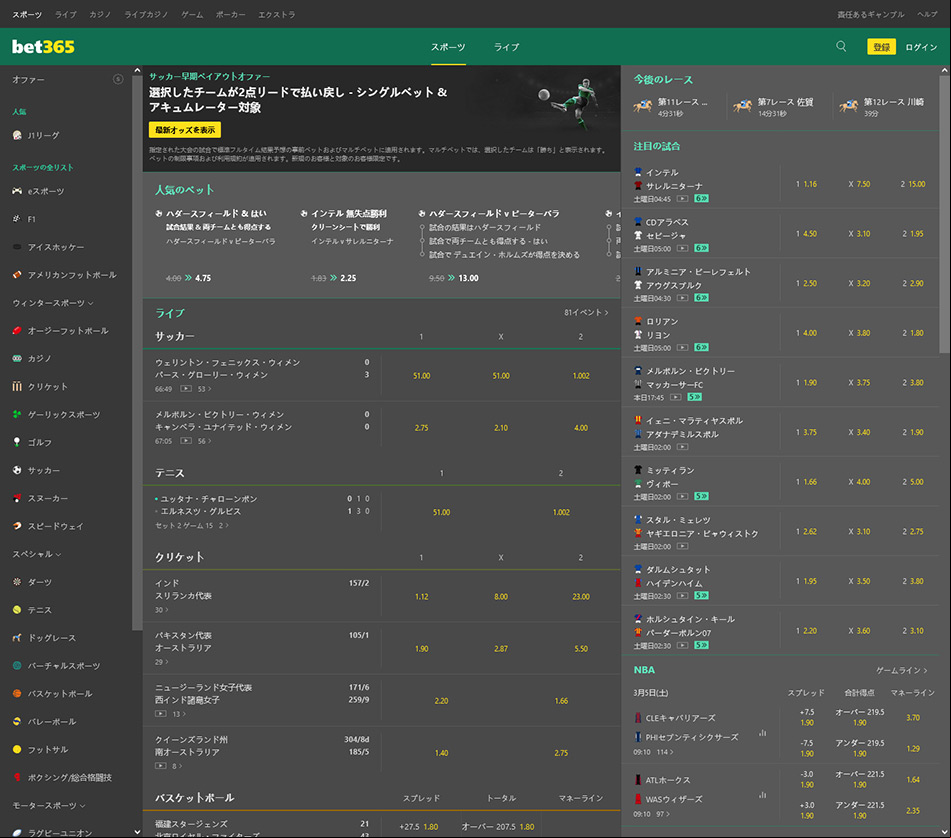Open the 第12レース 川崎 race
The image size is (951, 838).
click(882, 106)
